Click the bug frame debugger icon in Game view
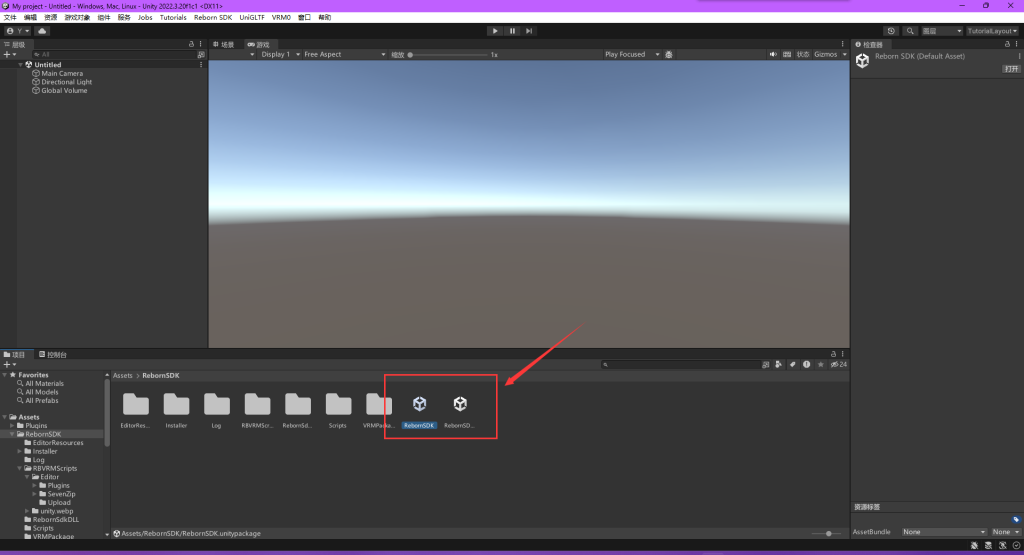 (669, 54)
